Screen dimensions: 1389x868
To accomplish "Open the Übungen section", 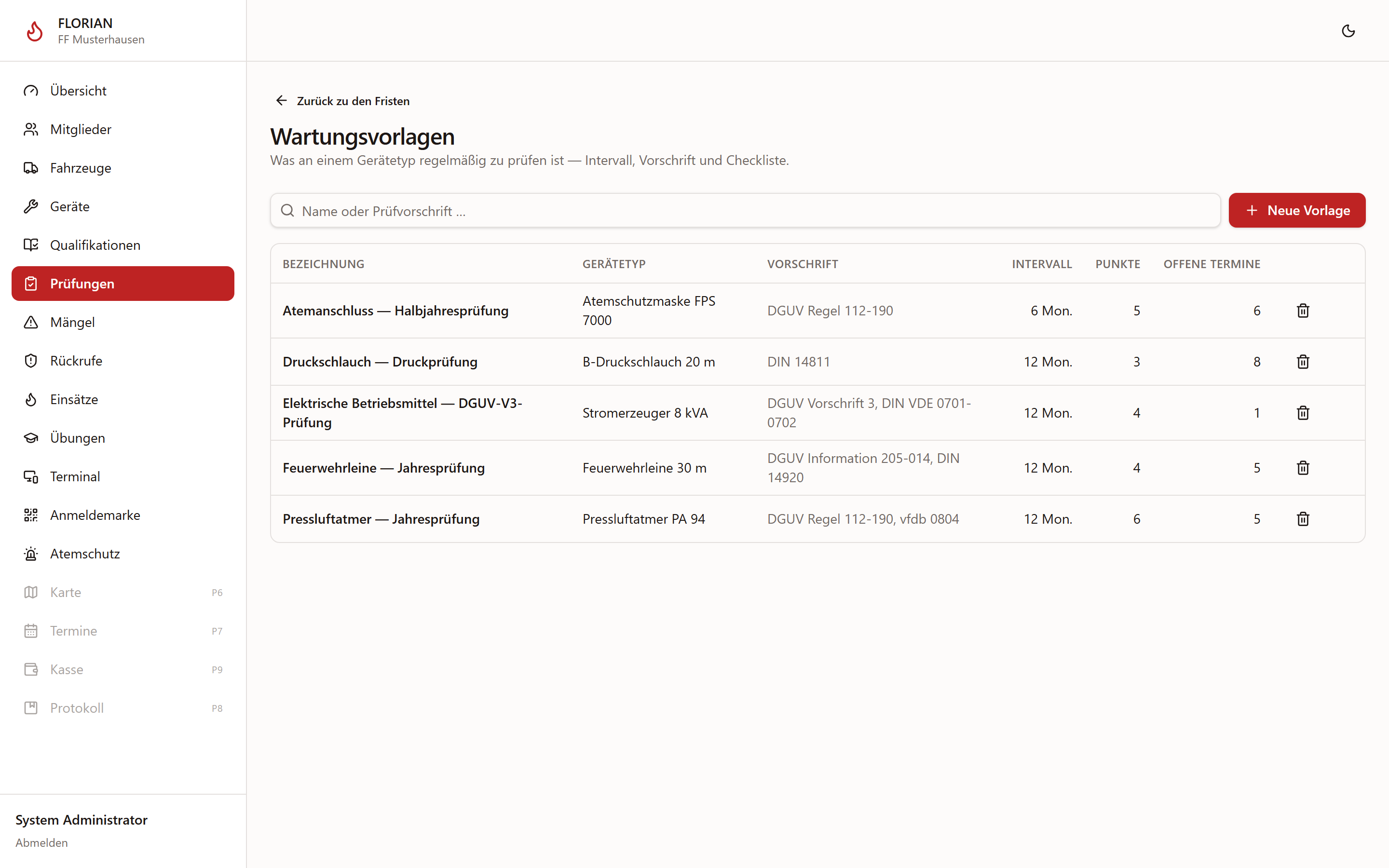I will tap(123, 438).
